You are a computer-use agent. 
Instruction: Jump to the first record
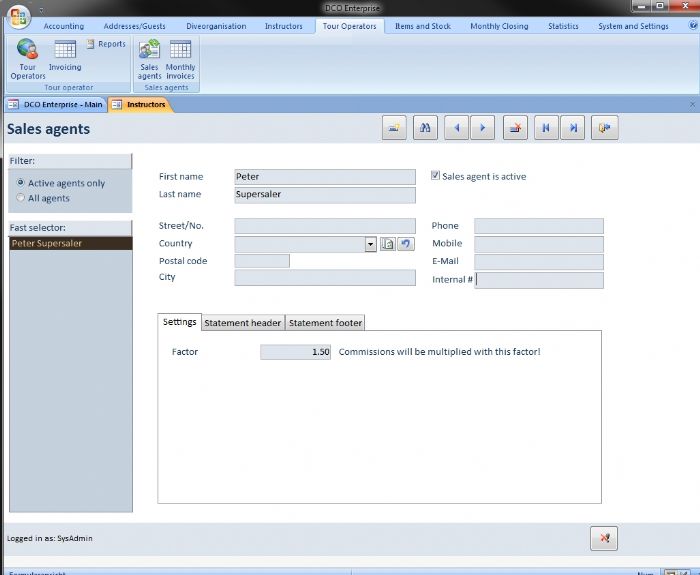pyautogui.click(x=545, y=128)
